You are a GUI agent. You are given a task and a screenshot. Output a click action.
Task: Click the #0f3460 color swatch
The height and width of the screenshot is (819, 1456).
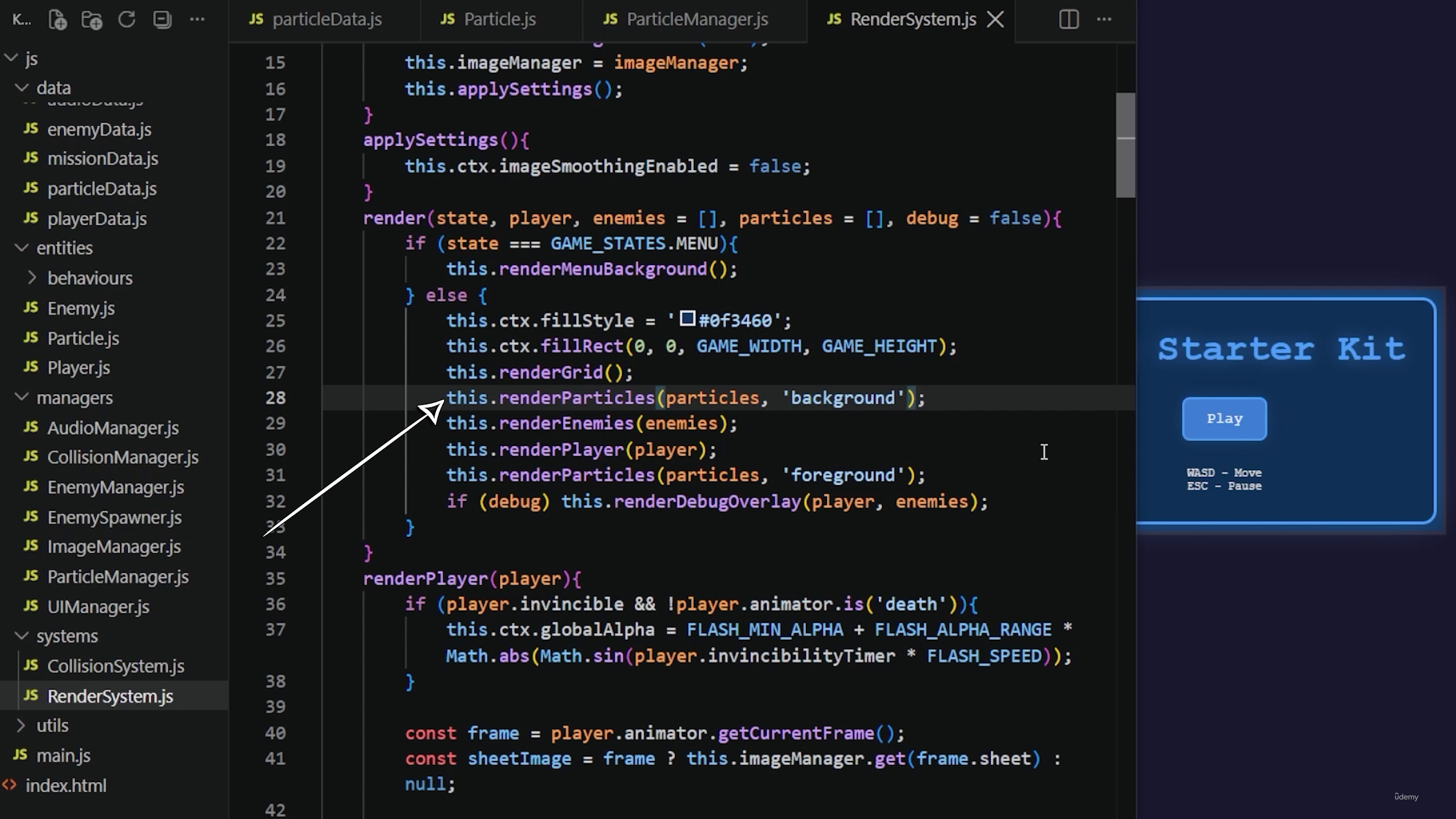[x=688, y=318]
